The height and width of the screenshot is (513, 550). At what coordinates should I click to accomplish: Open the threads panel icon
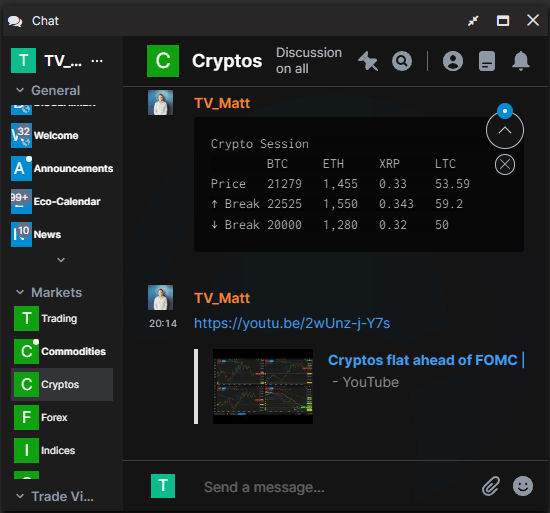click(487, 61)
